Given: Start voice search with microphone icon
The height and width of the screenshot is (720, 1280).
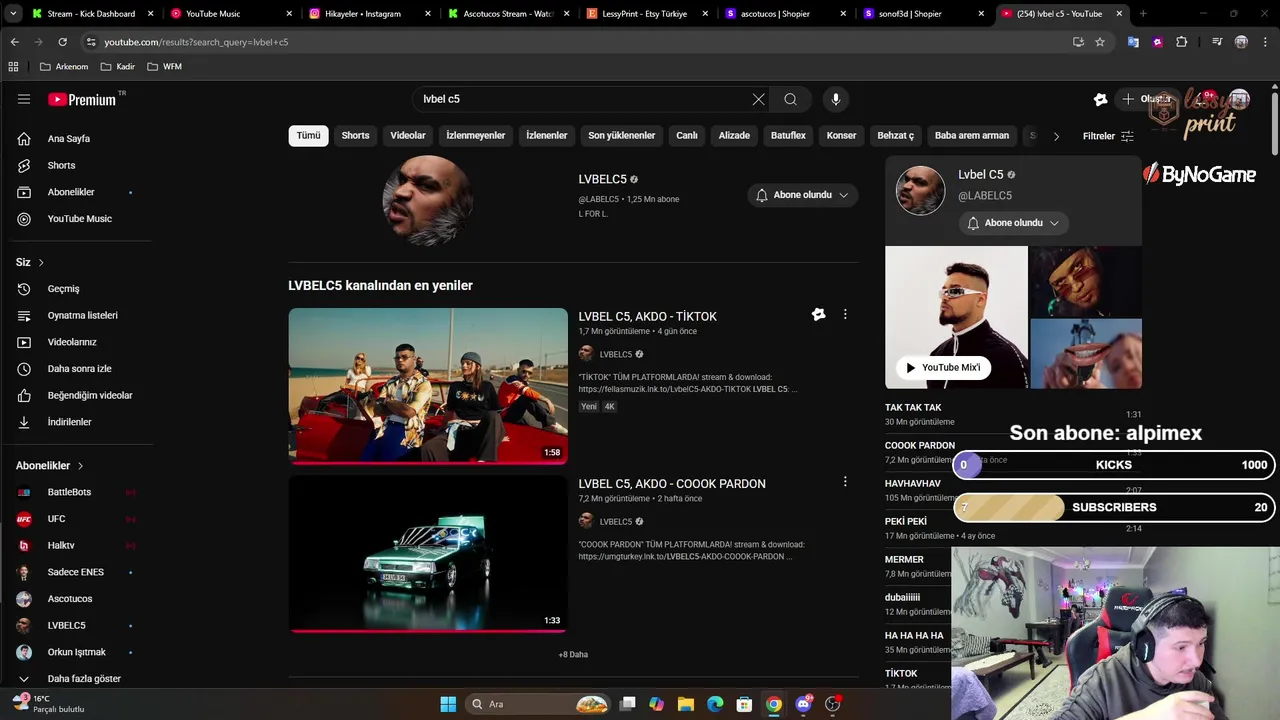Looking at the screenshot, I should [836, 99].
